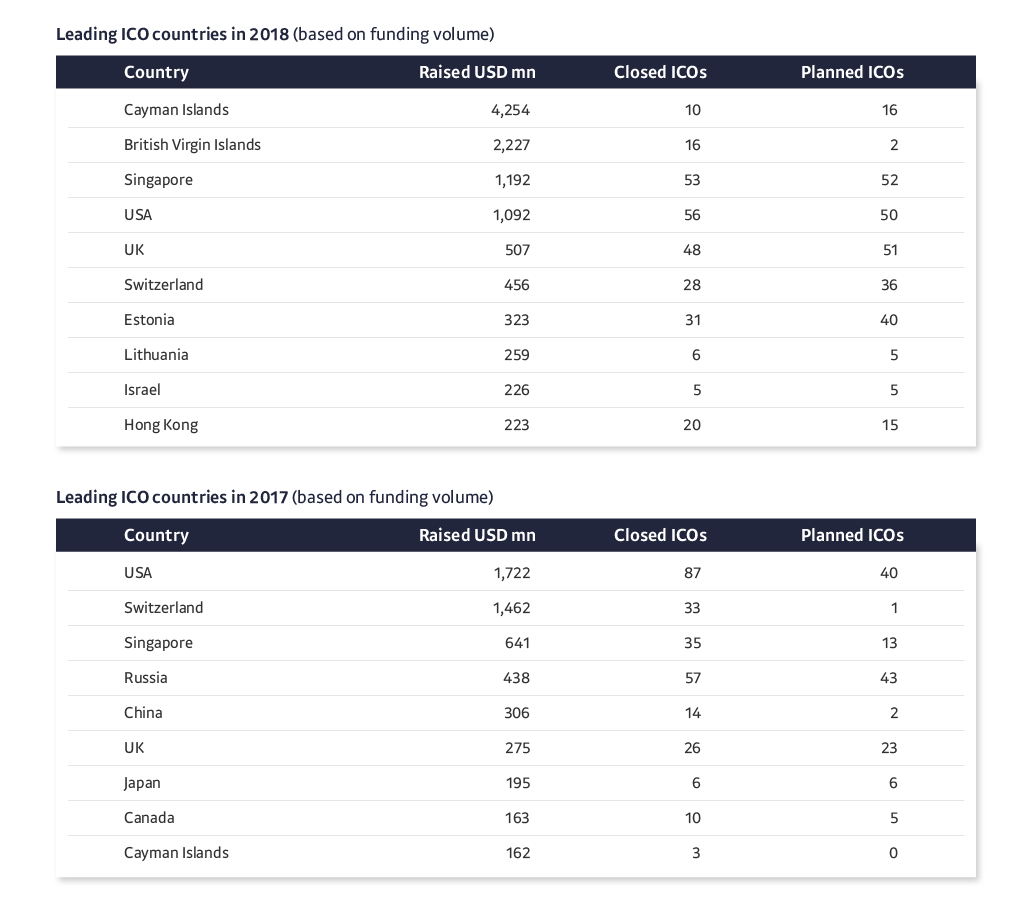Select the Estonia country cell
This screenshot has height=916, width=1024.
coord(149,320)
